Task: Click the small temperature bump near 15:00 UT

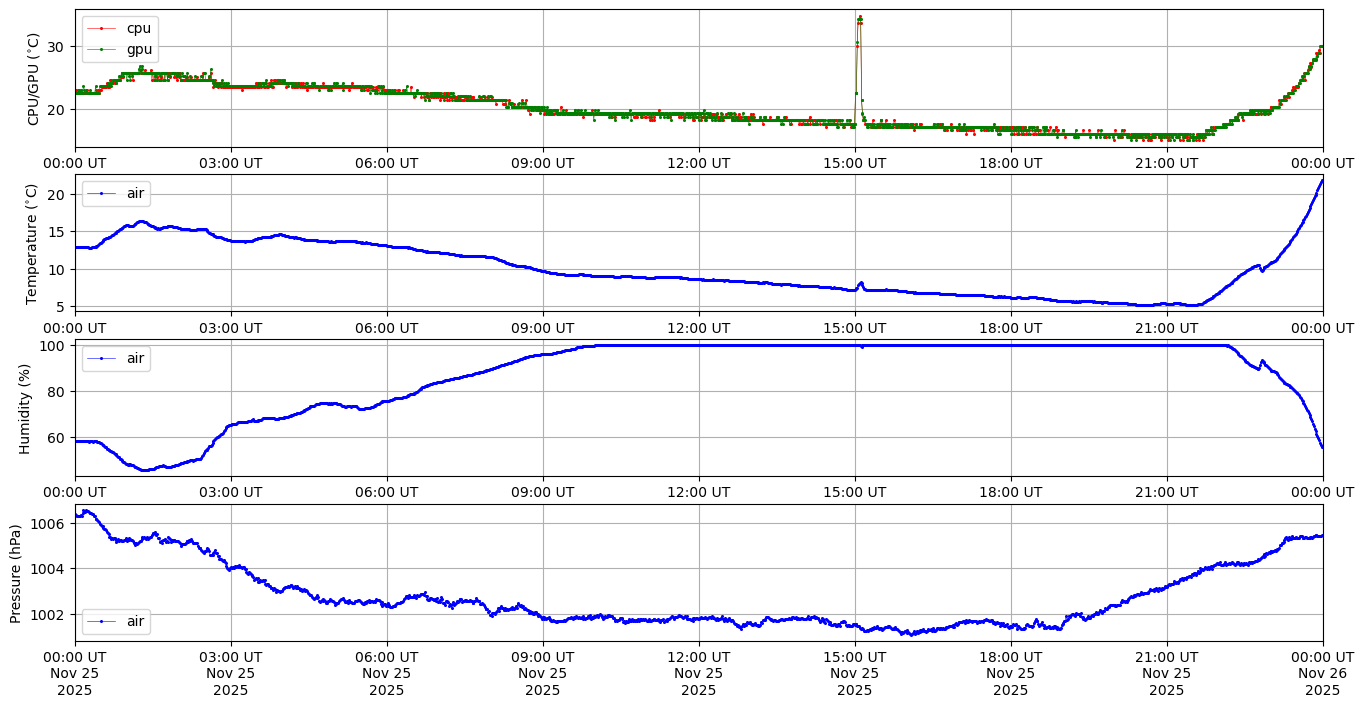Action: 861,283
